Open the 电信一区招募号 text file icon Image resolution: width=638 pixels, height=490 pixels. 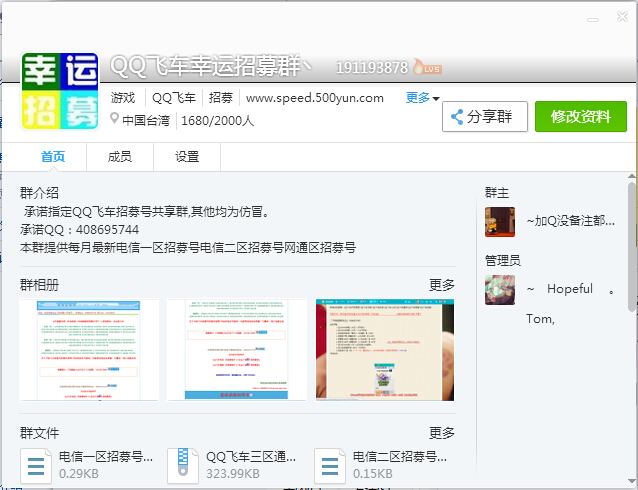(x=36, y=466)
